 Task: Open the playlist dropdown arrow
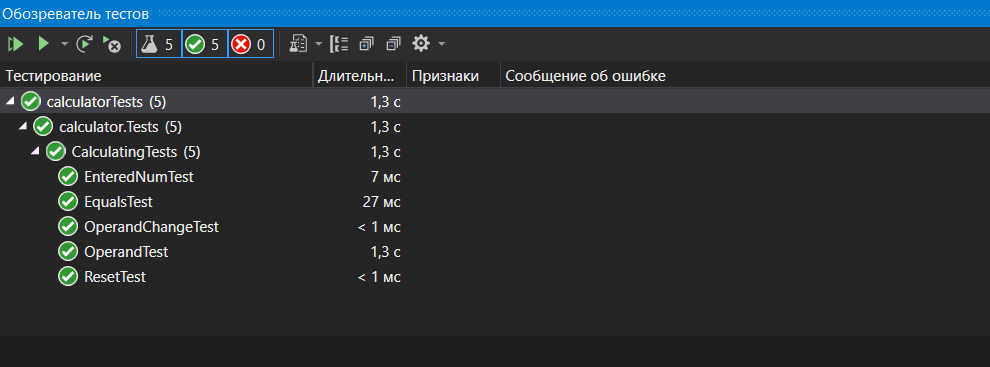318,44
